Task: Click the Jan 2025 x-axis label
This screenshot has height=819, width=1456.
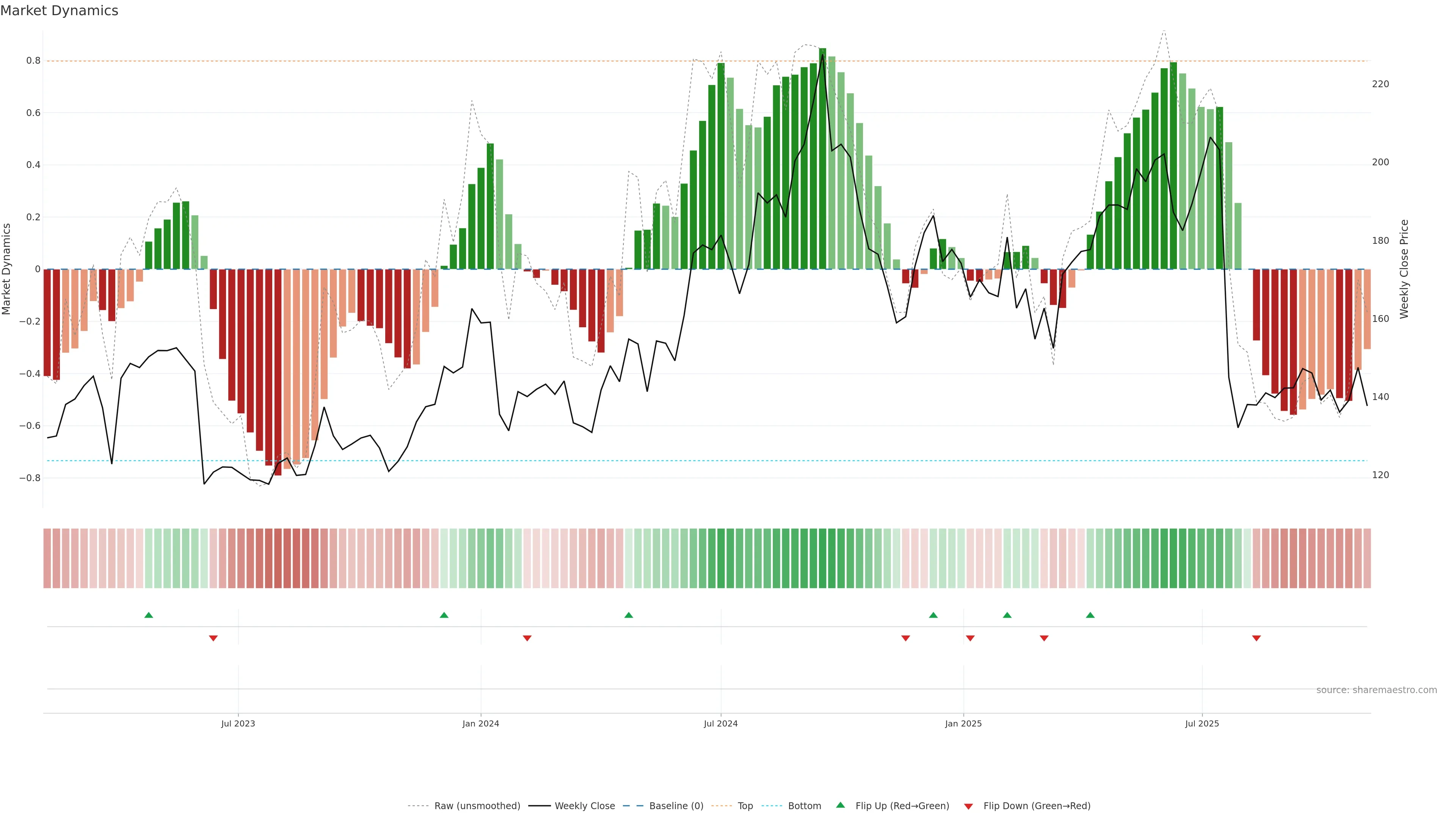Action: (963, 724)
